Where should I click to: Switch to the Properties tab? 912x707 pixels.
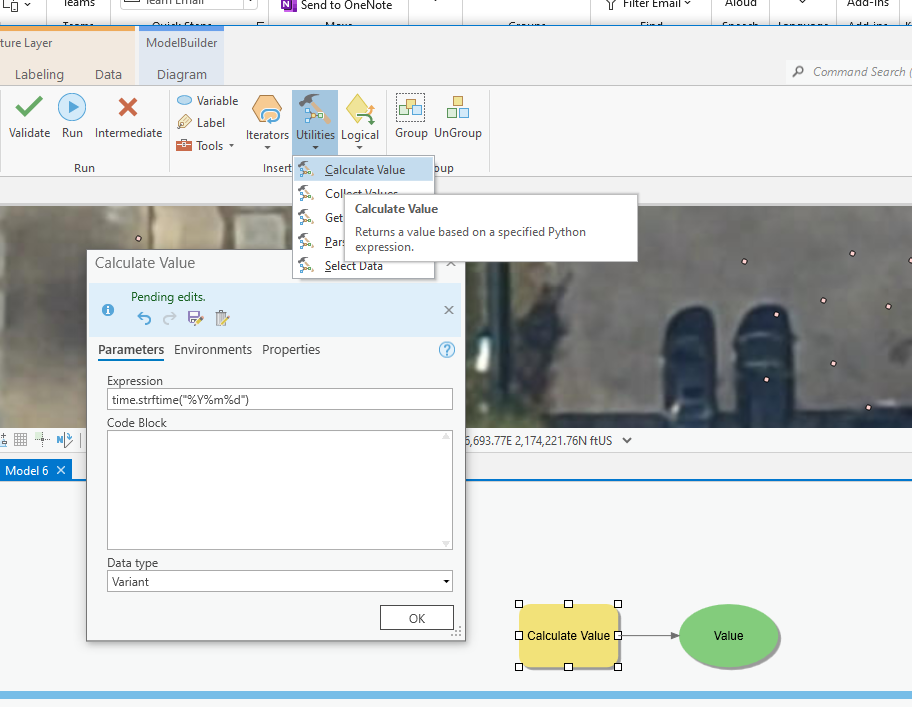pyautogui.click(x=291, y=350)
